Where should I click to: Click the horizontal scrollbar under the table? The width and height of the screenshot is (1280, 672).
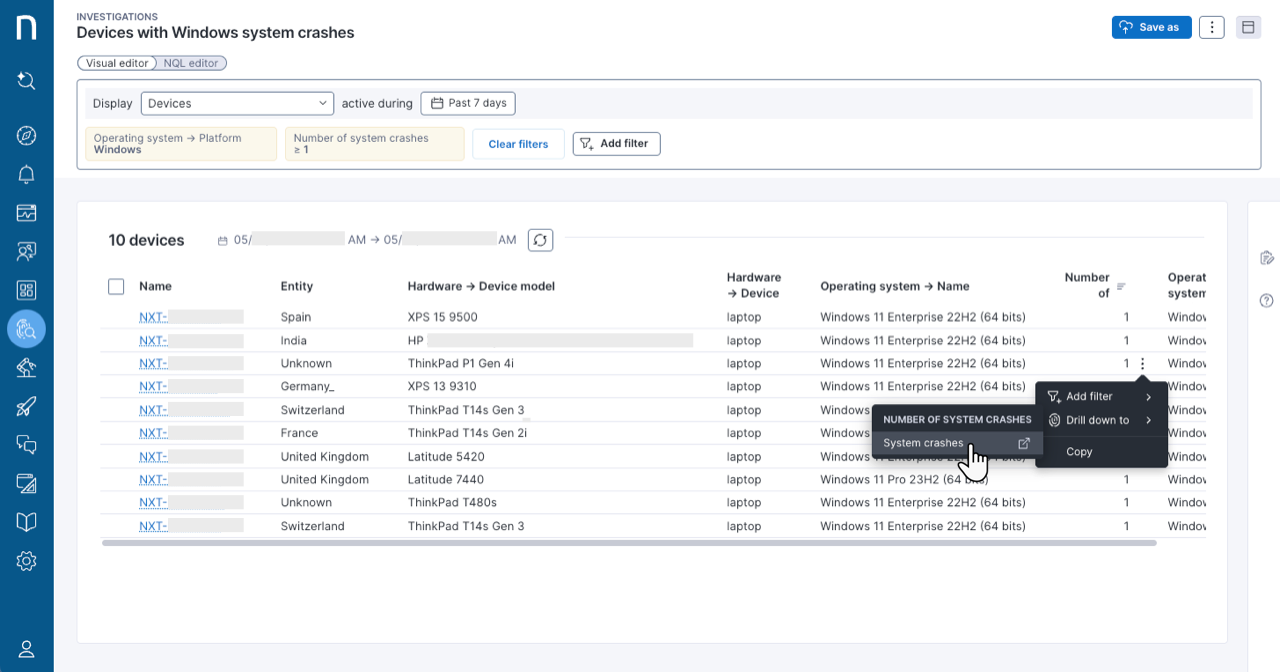(x=629, y=543)
